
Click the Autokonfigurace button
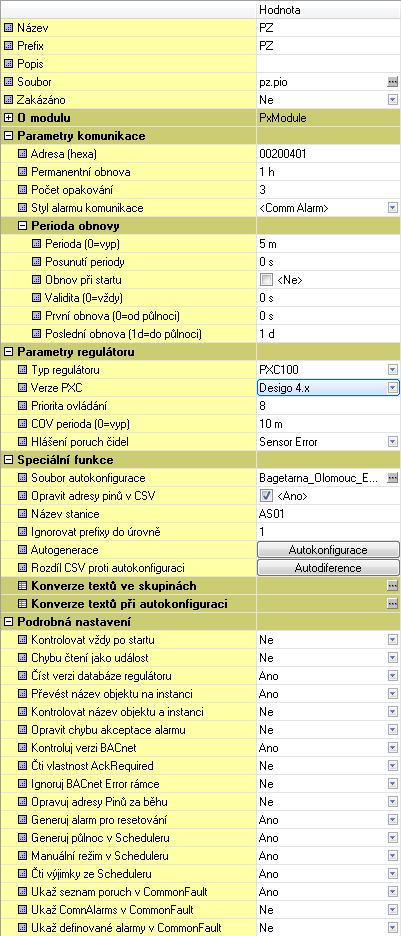click(328, 550)
